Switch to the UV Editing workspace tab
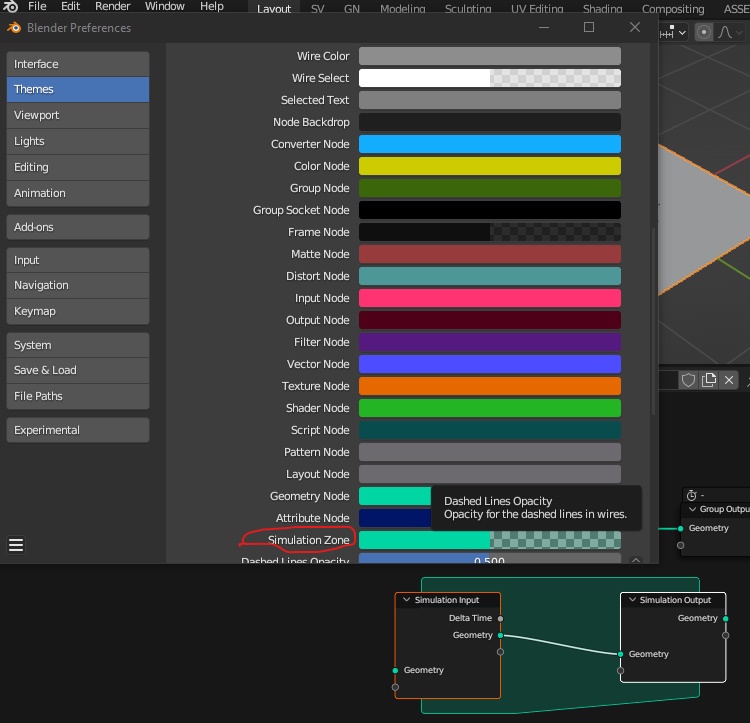This screenshot has height=723, width=750. 537,9
